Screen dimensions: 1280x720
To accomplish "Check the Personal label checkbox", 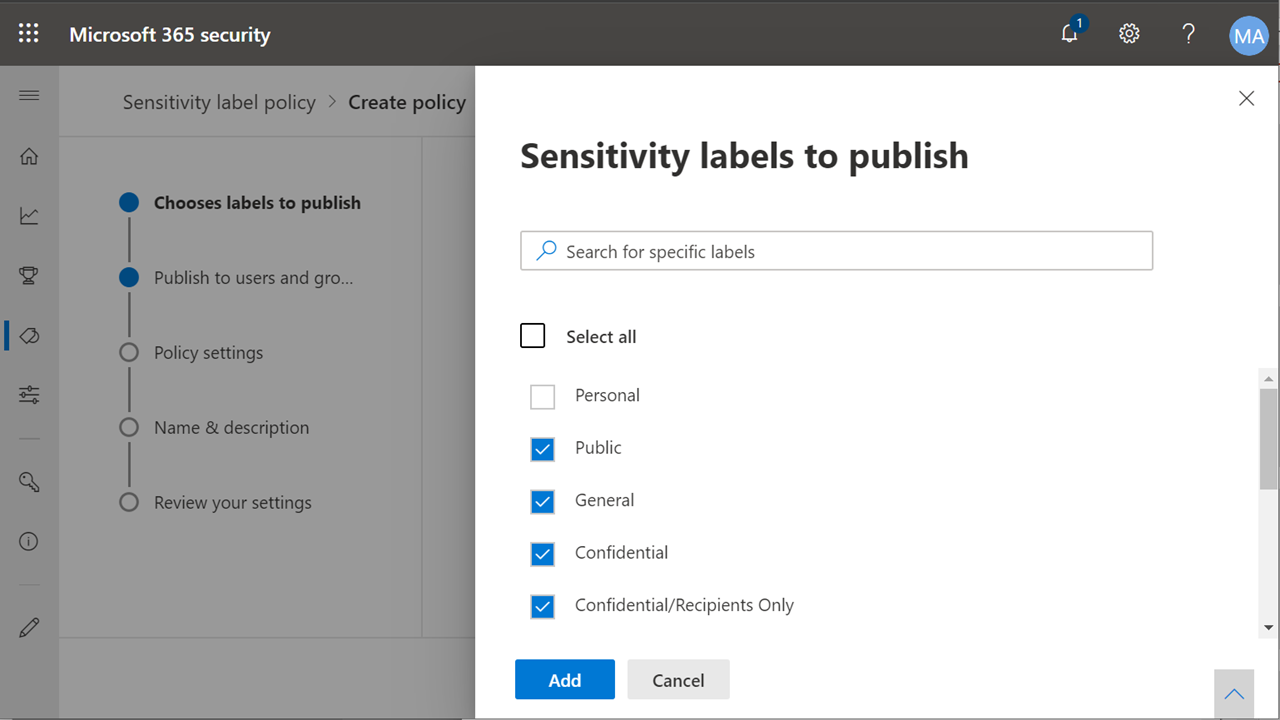I will [542, 397].
